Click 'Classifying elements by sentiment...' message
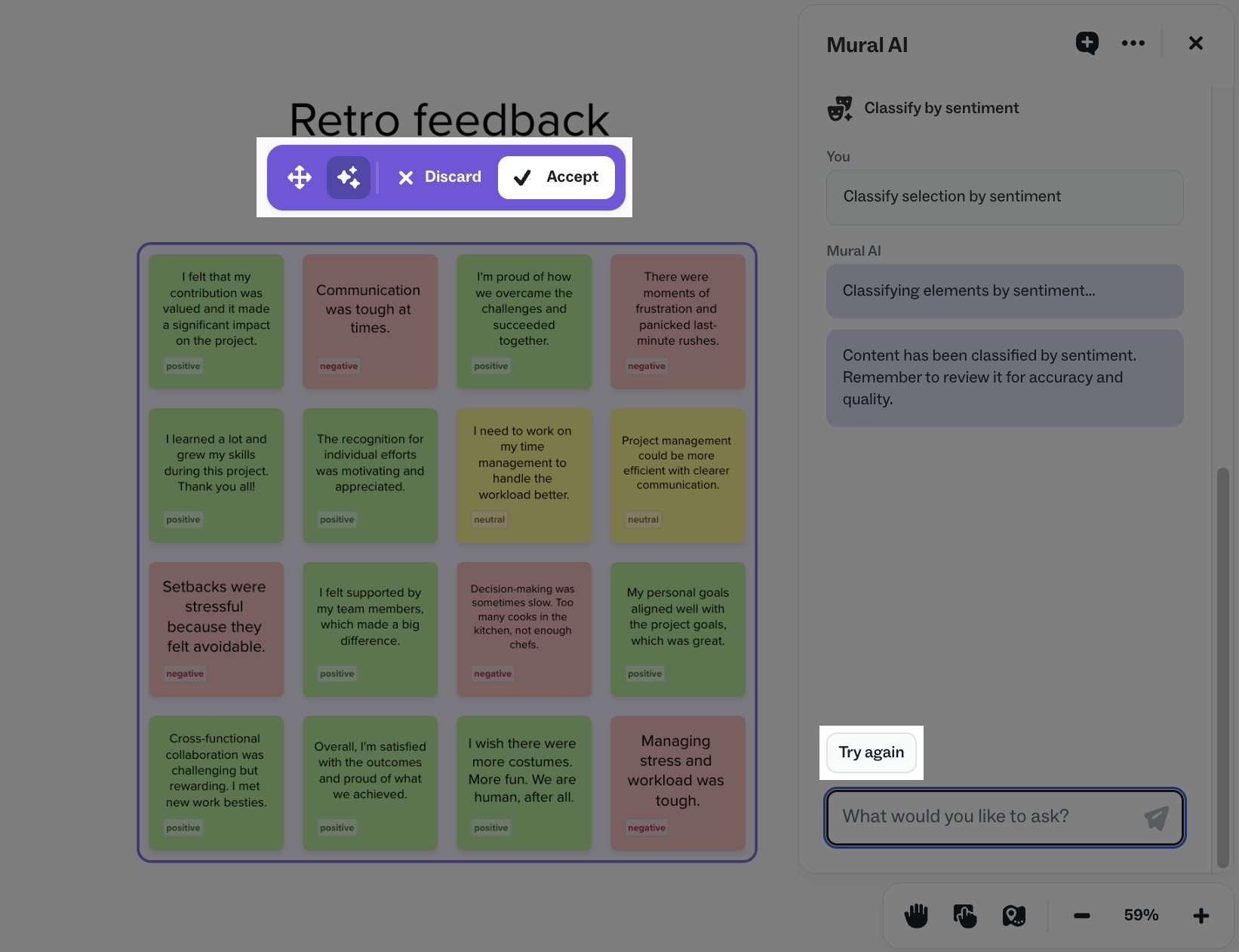This screenshot has width=1239, height=952. coord(1004,291)
